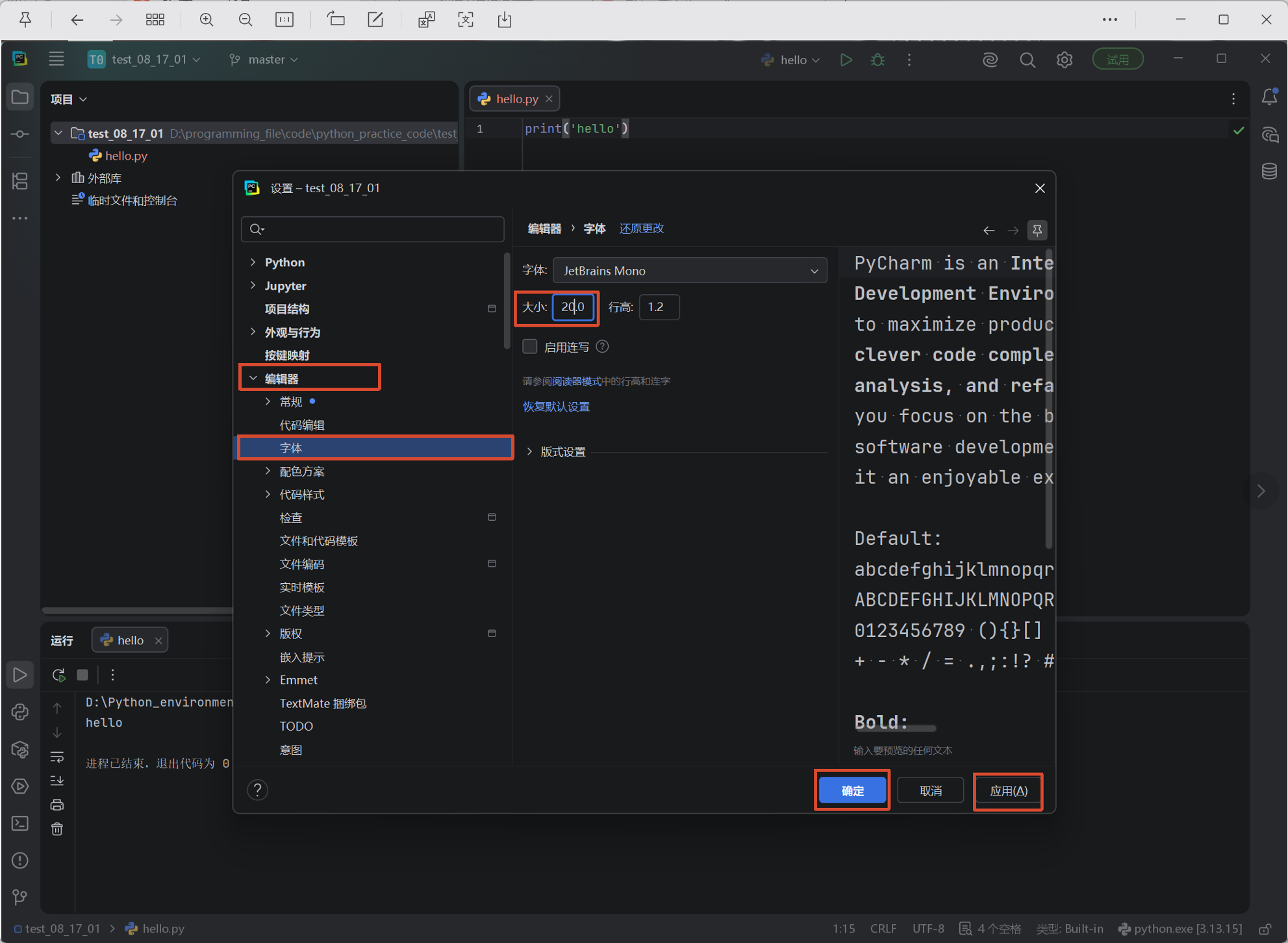Screen dimensions: 1288x943
Task: Open the Structure tool window icon
Action: pyautogui.click(x=20, y=181)
